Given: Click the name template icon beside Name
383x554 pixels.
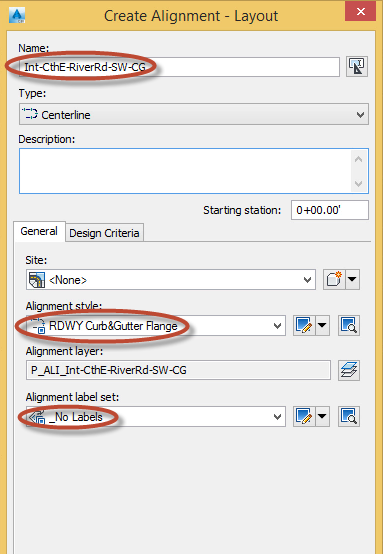Looking at the screenshot, I should pyautogui.click(x=357, y=66).
